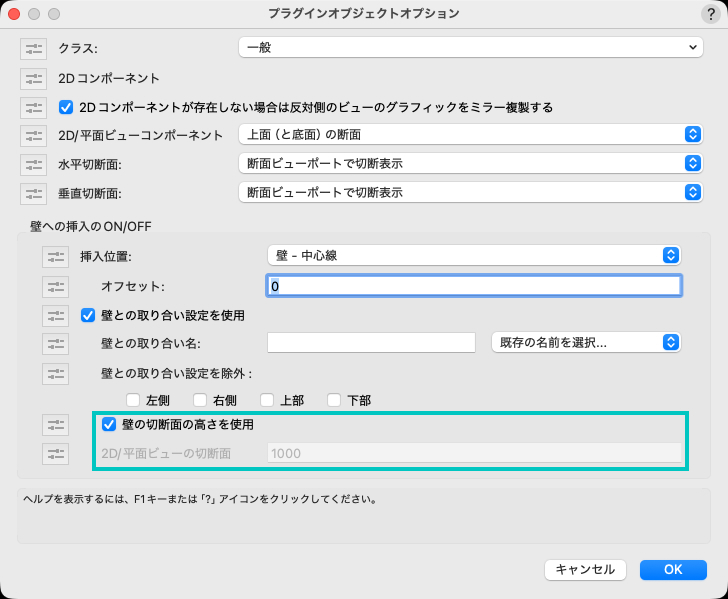This screenshot has width=728, height=599.
Task: Confirm with the OK button
Action: [x=673, y=569]
